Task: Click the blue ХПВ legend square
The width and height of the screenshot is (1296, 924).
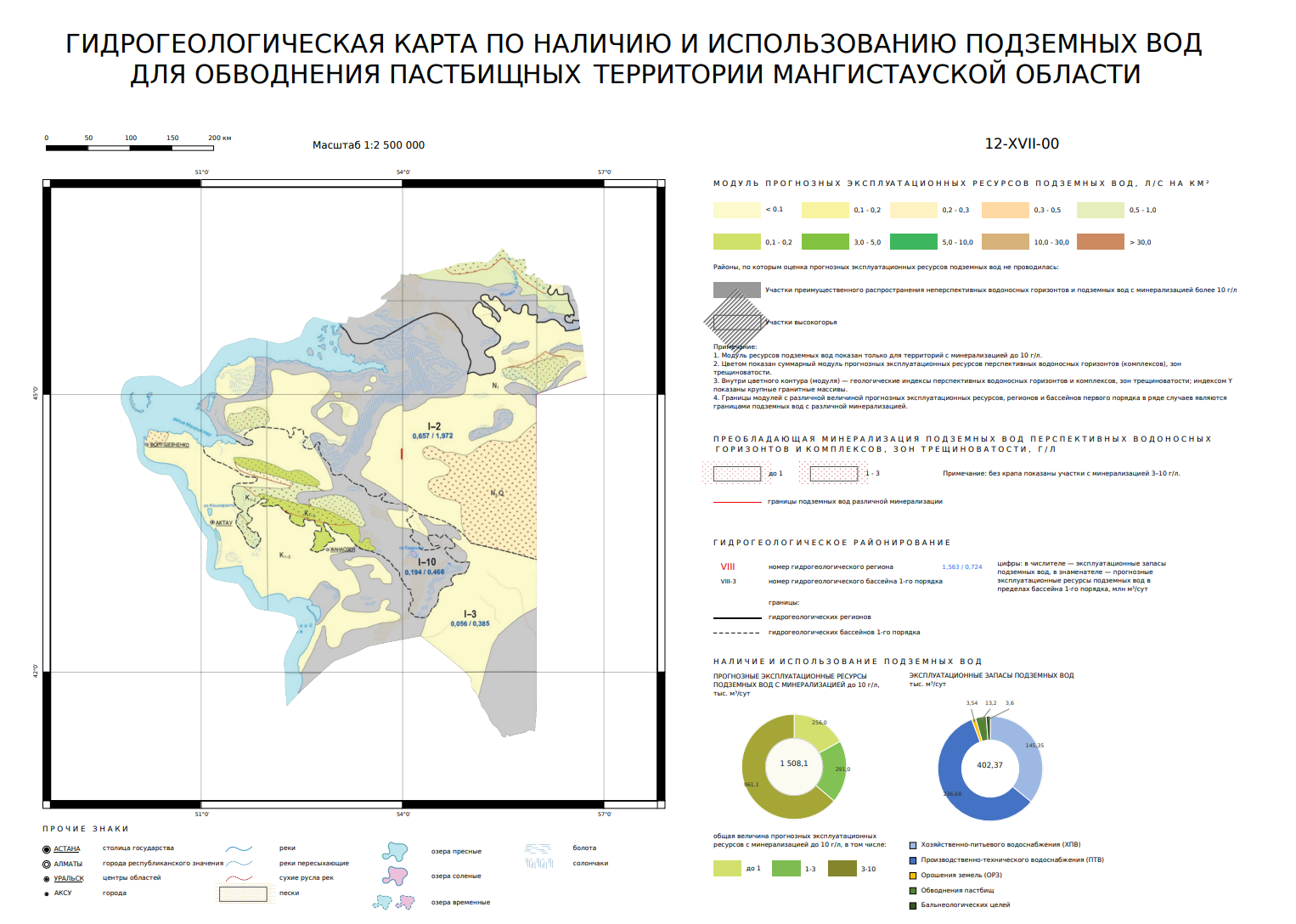Action: click(913, 845)
